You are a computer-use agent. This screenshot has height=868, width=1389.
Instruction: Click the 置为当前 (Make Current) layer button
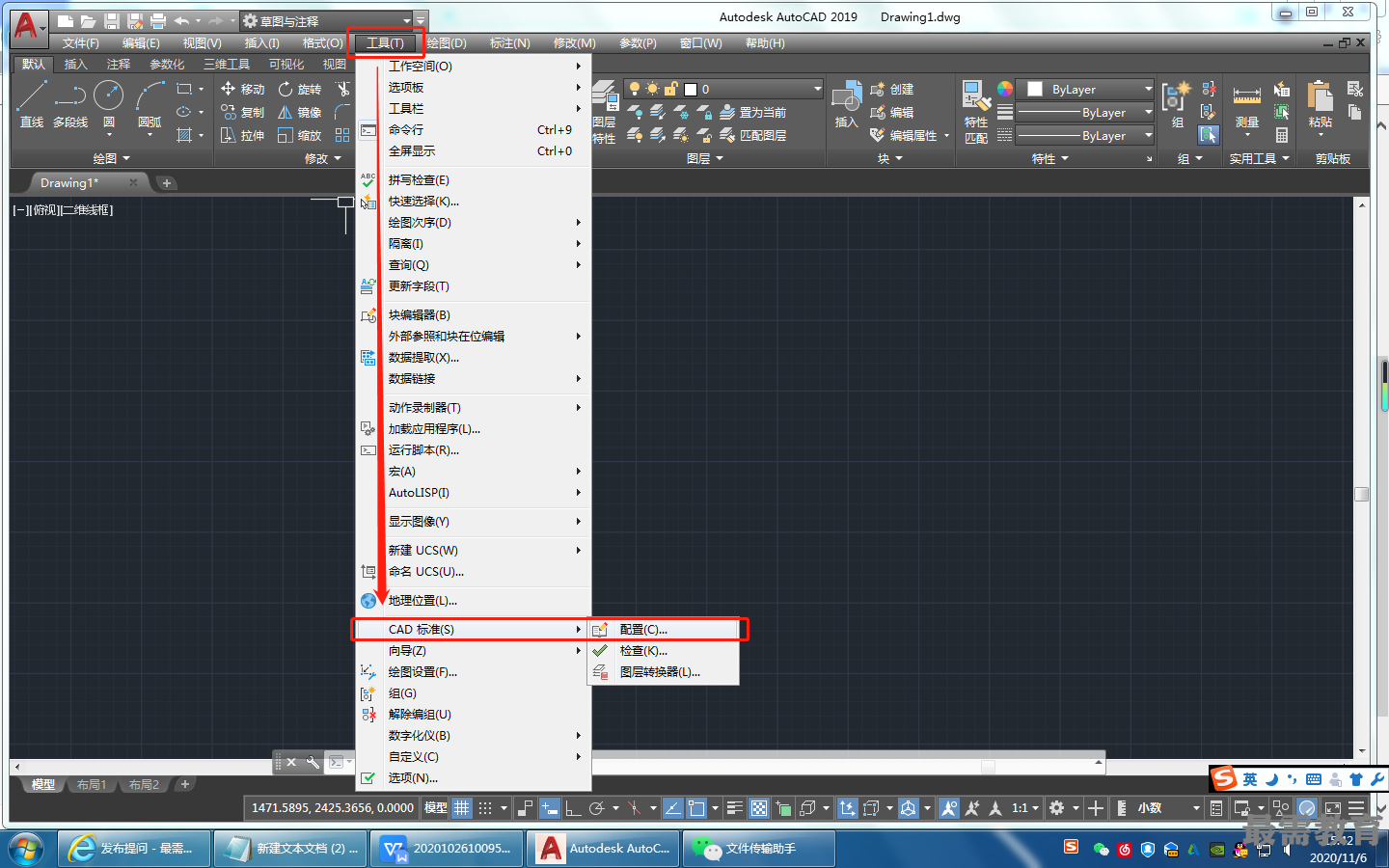753,113
